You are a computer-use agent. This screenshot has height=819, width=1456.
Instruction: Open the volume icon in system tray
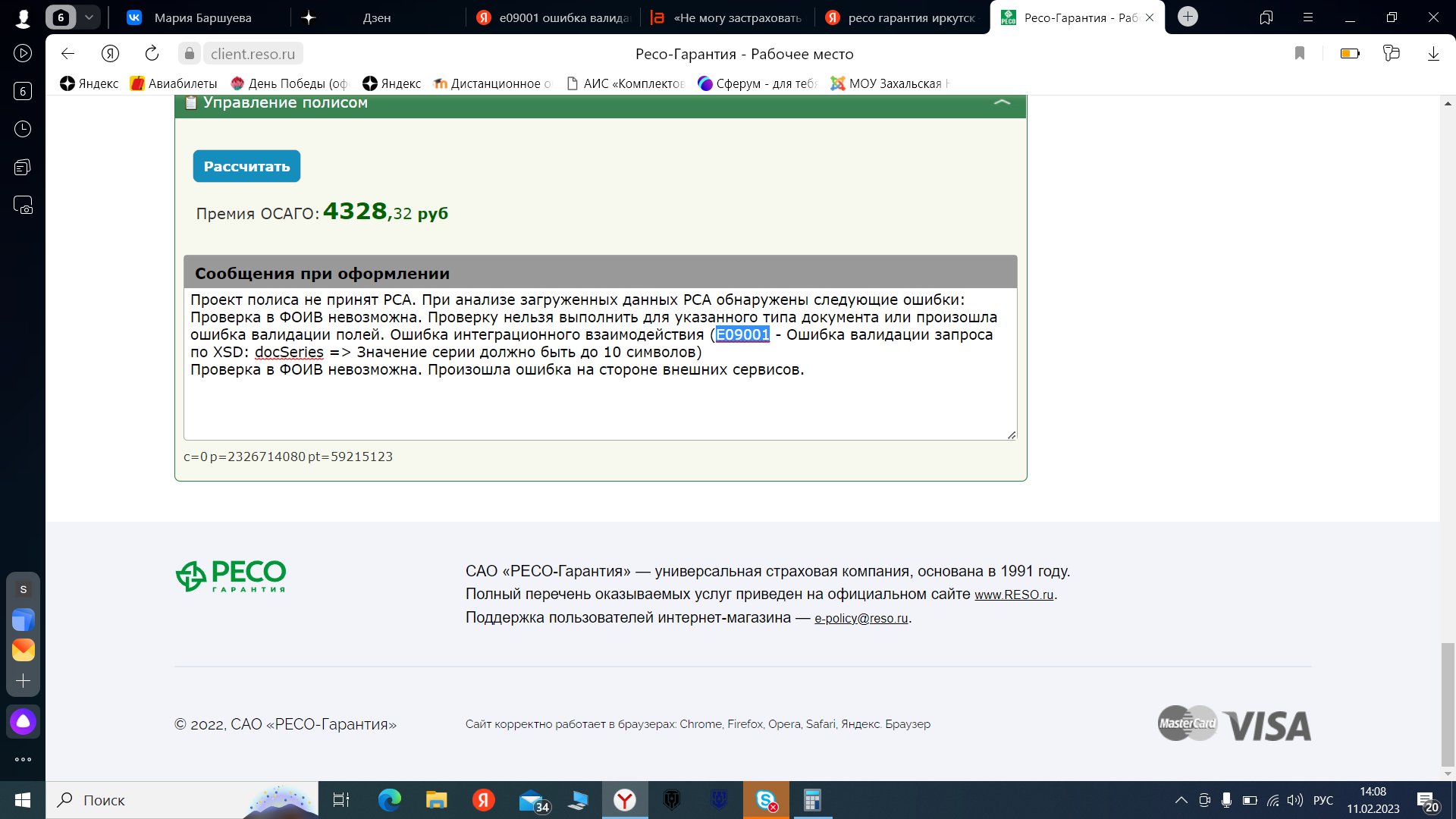[1295, 800]
